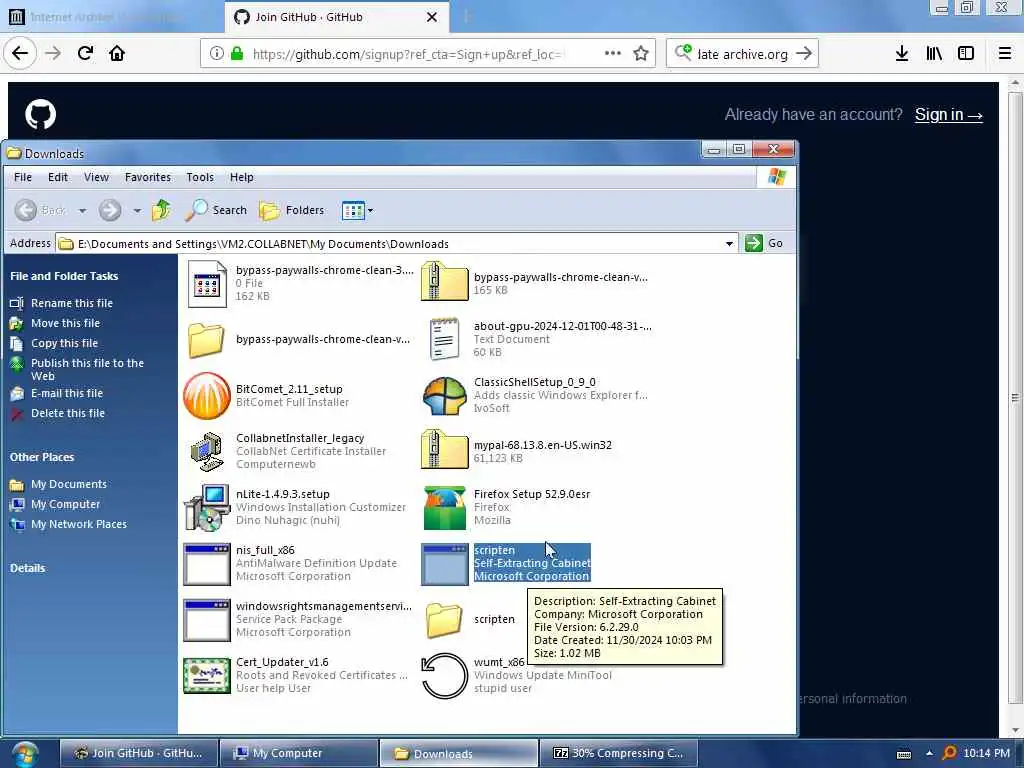Show hidden tray icons arrow

[929, 753]
